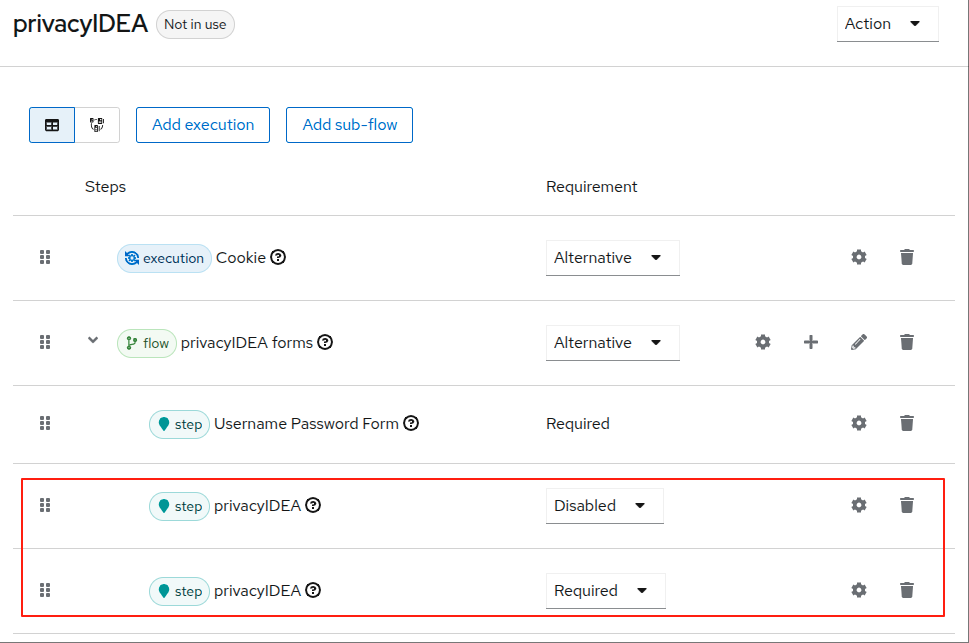Viewport: 969px width, 643px height.
Task: Grab drag handle of Cookie row
Action: tap(44, 257)
